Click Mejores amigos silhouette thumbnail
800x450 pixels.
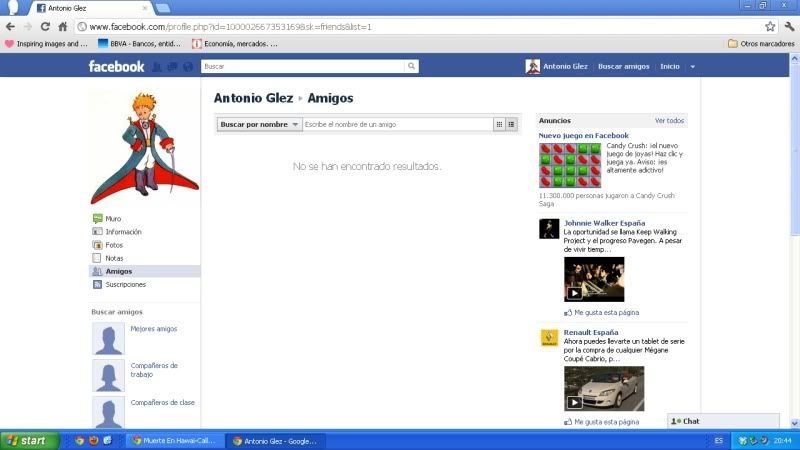click(x=108, y=339)
